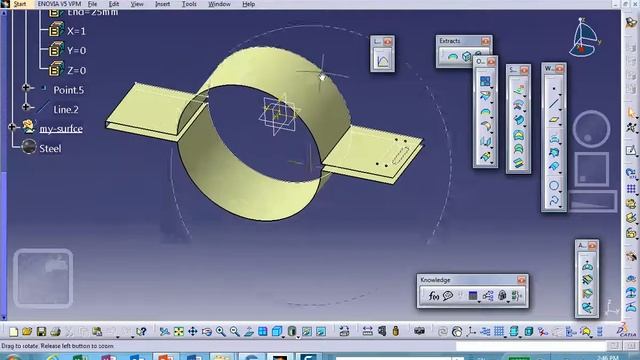
Task: Click the Design Table icon in Knowledge toolbar
Action: coord(473,296)
